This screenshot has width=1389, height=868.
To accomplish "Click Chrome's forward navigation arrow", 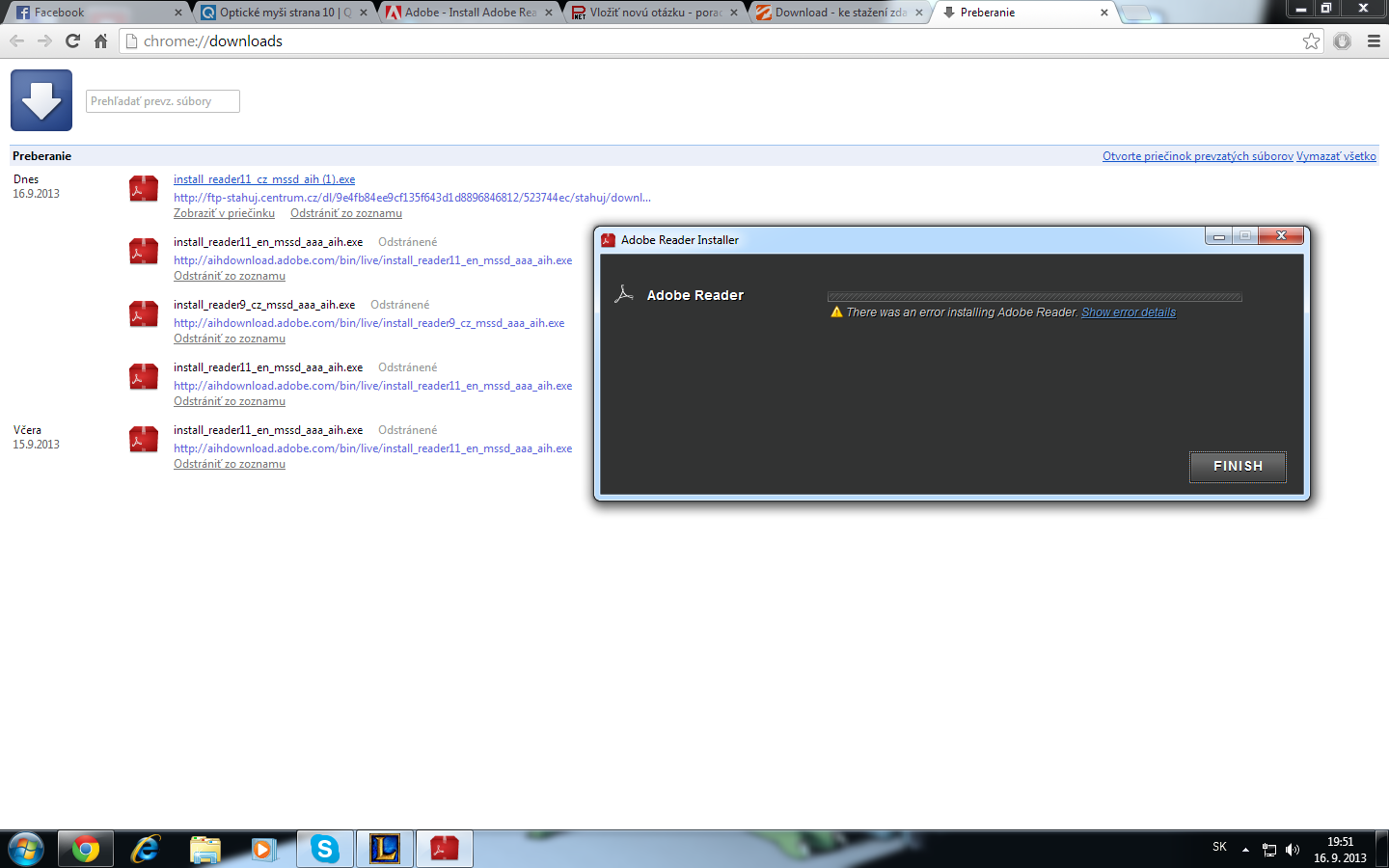I will tap(44, 41).
